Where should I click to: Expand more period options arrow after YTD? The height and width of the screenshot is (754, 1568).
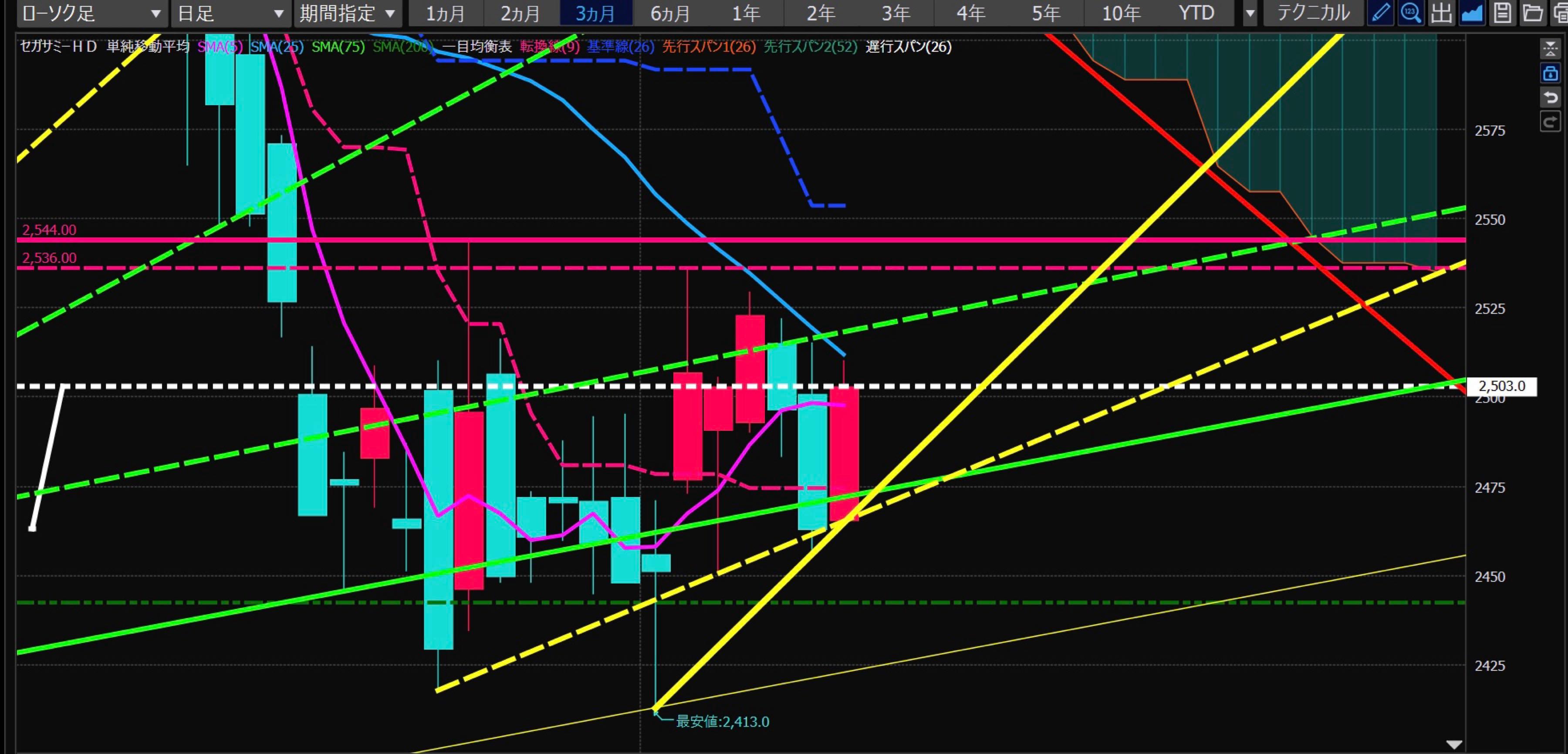[x=1250, y=14]
